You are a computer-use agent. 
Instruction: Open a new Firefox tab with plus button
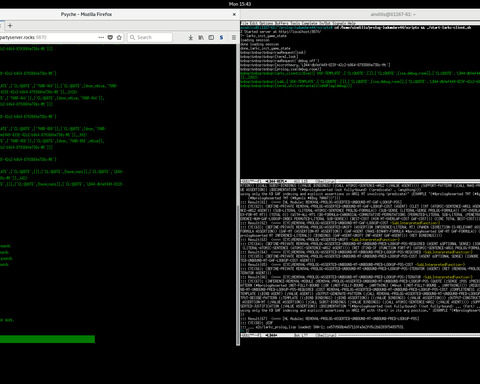[10, 26]
